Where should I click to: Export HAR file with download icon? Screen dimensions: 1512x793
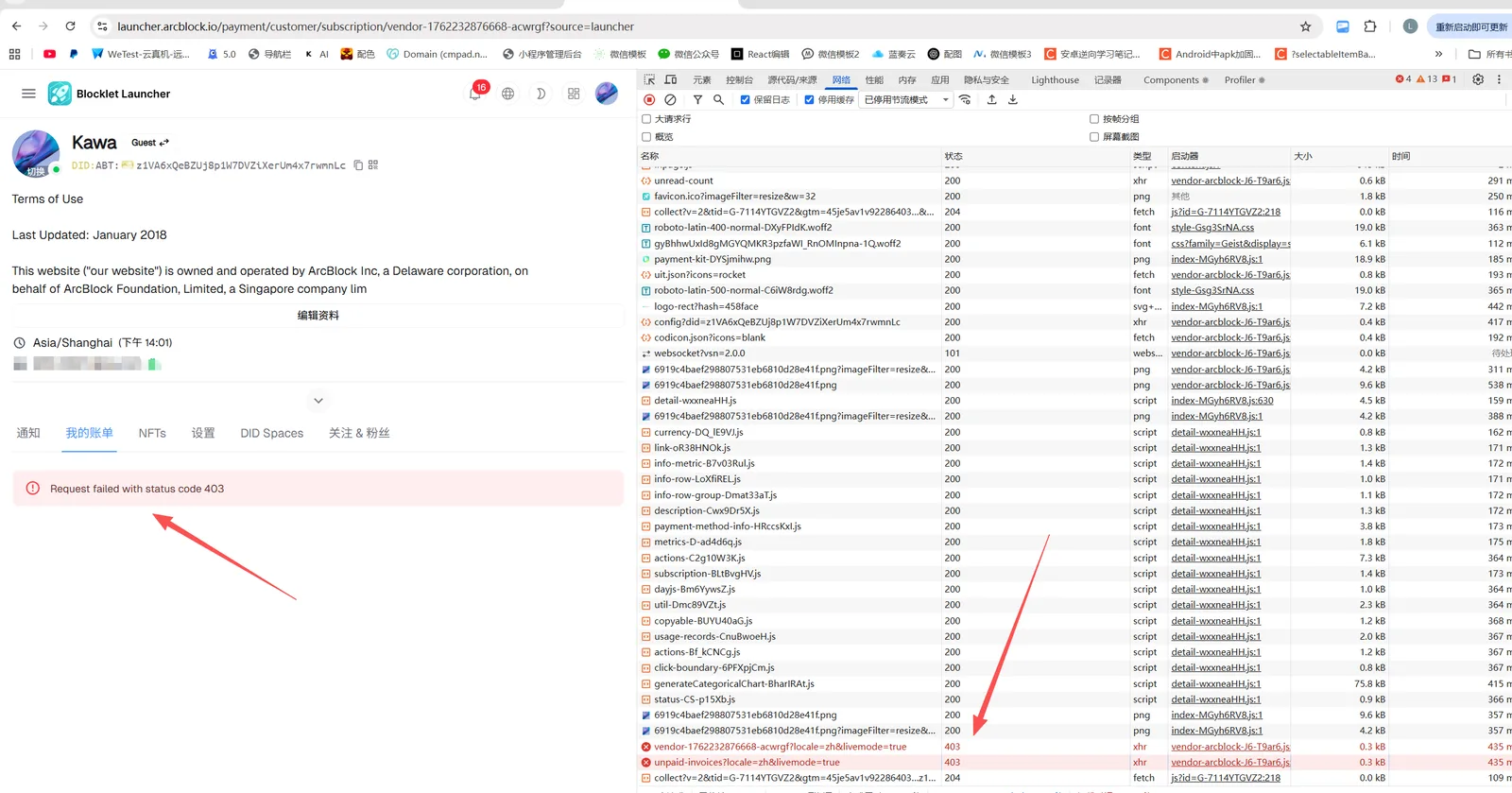tap(1013, 99)
